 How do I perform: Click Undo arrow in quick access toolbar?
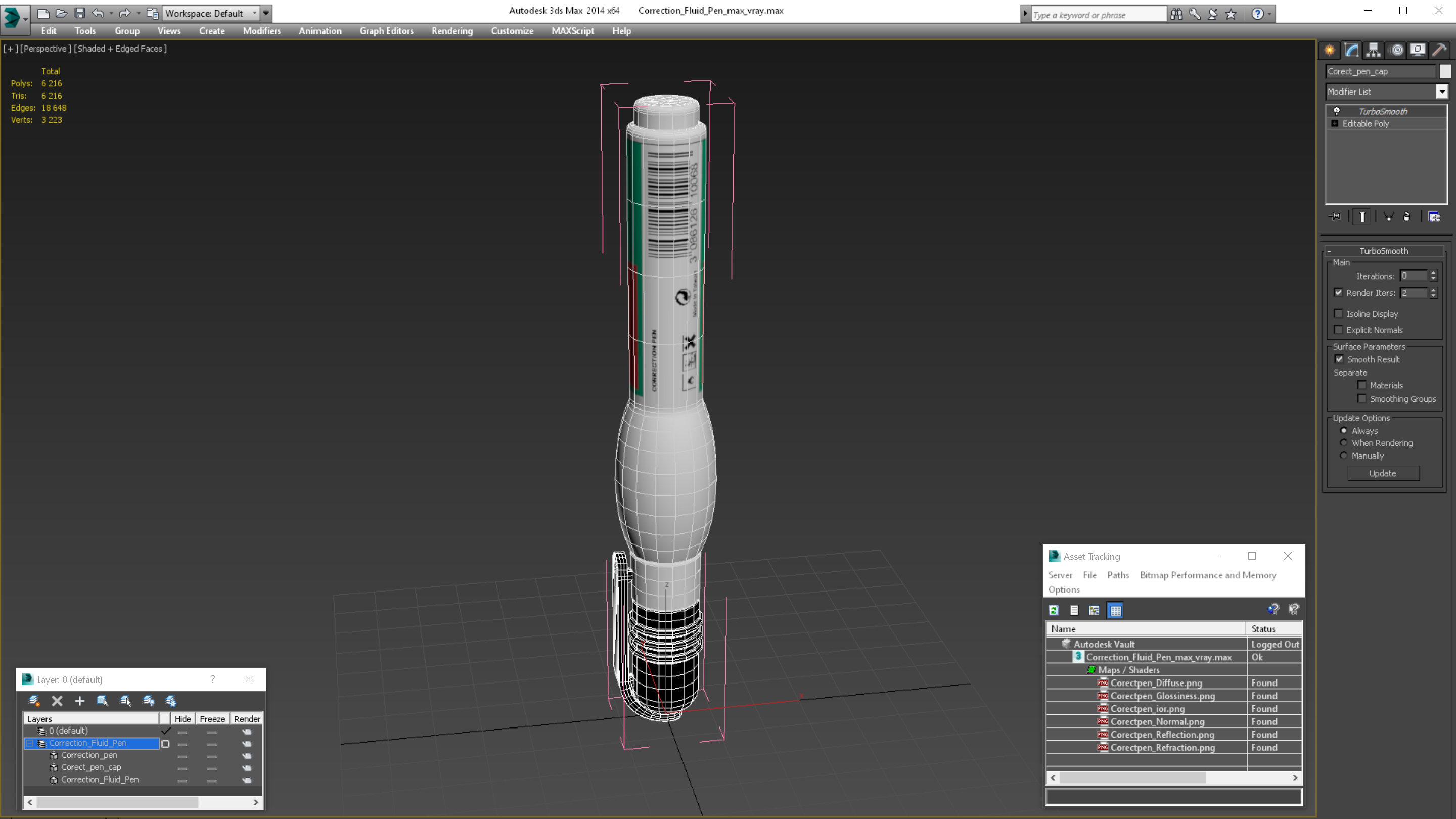[98, 13]
